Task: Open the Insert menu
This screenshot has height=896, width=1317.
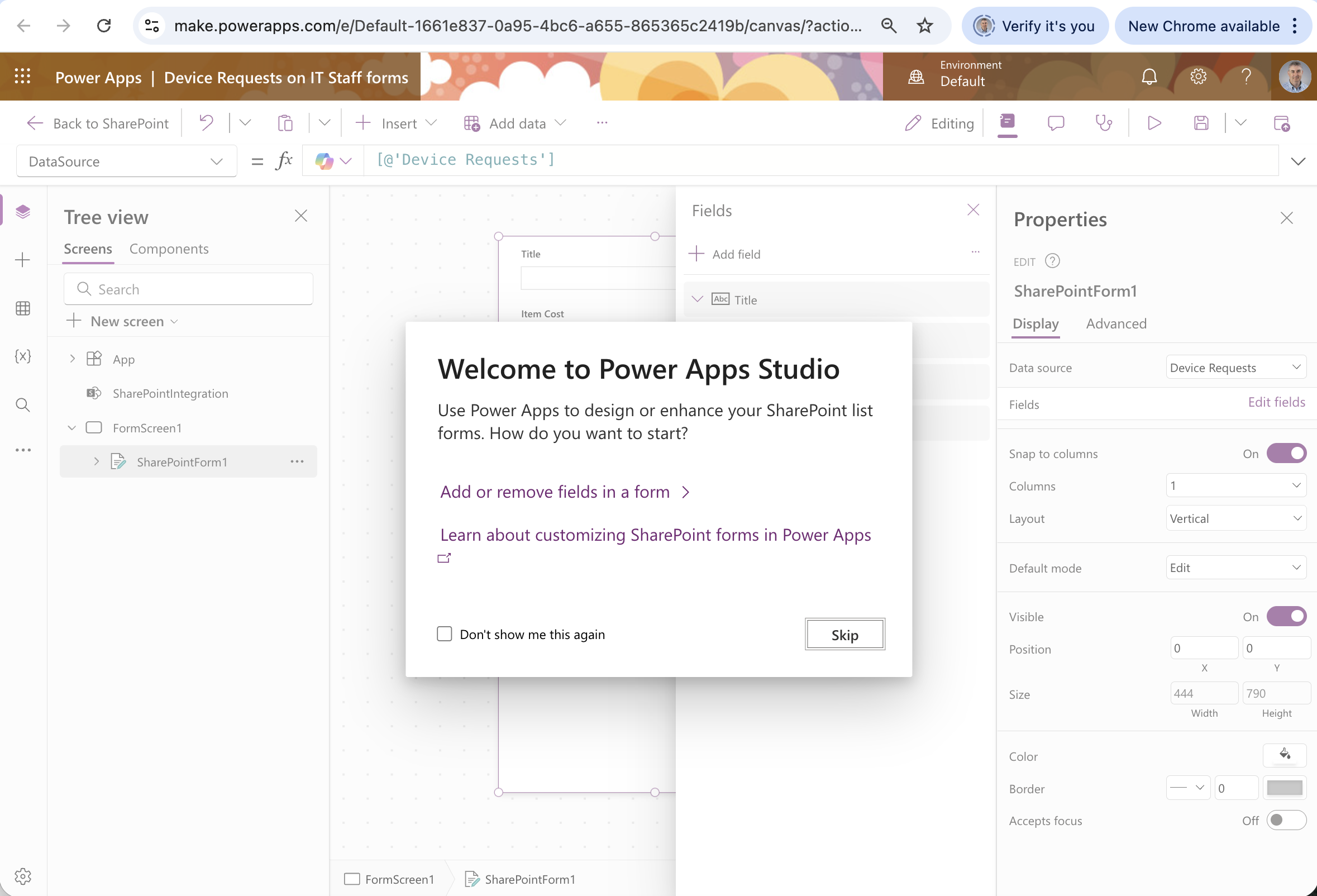Action: pos(396,123)
